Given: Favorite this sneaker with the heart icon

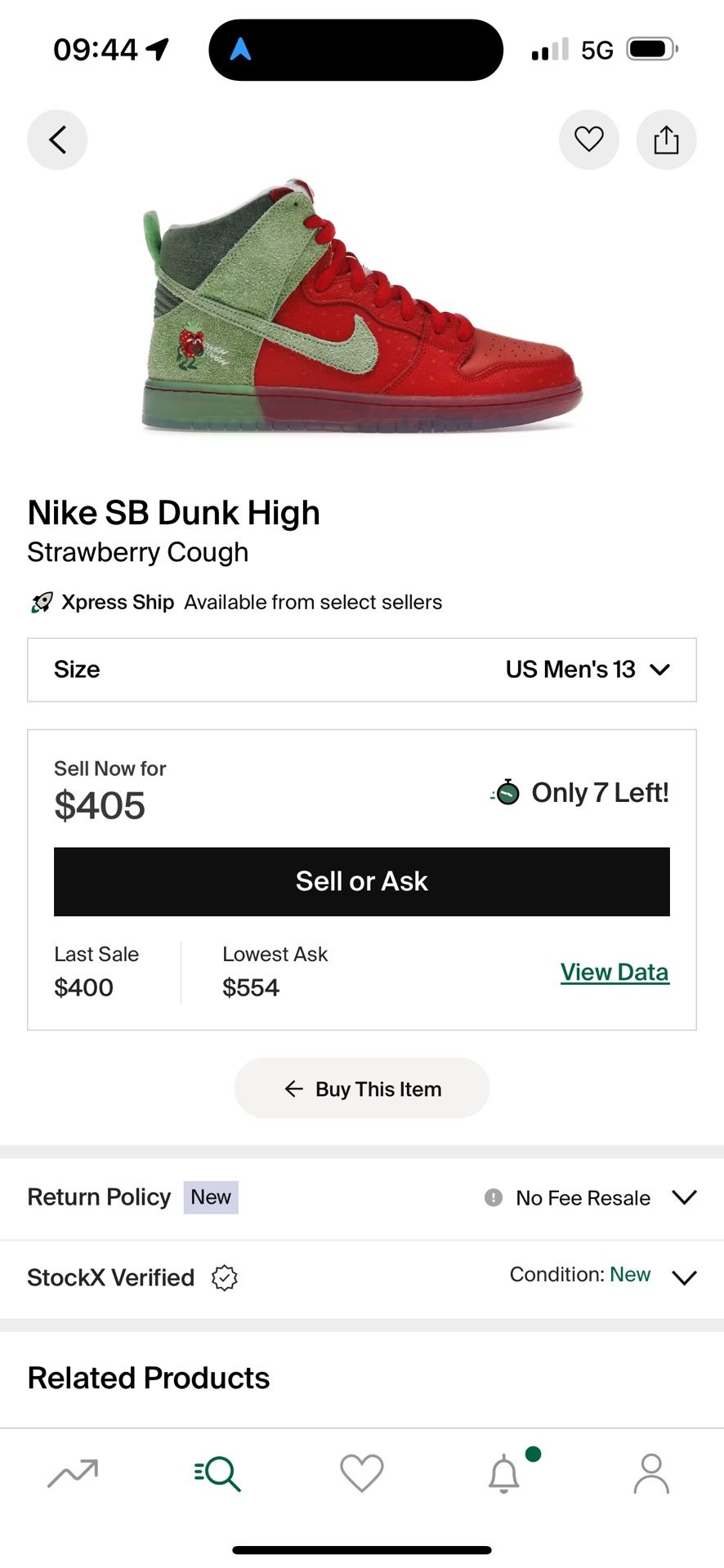Looking at the screenshot, I should [x=588, y=140].
